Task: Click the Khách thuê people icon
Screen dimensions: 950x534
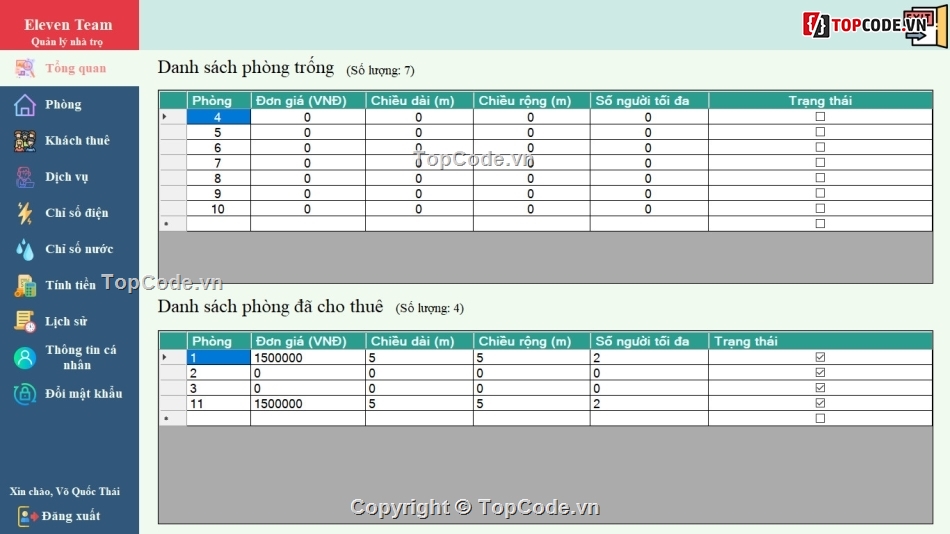Action: [25, 141]
